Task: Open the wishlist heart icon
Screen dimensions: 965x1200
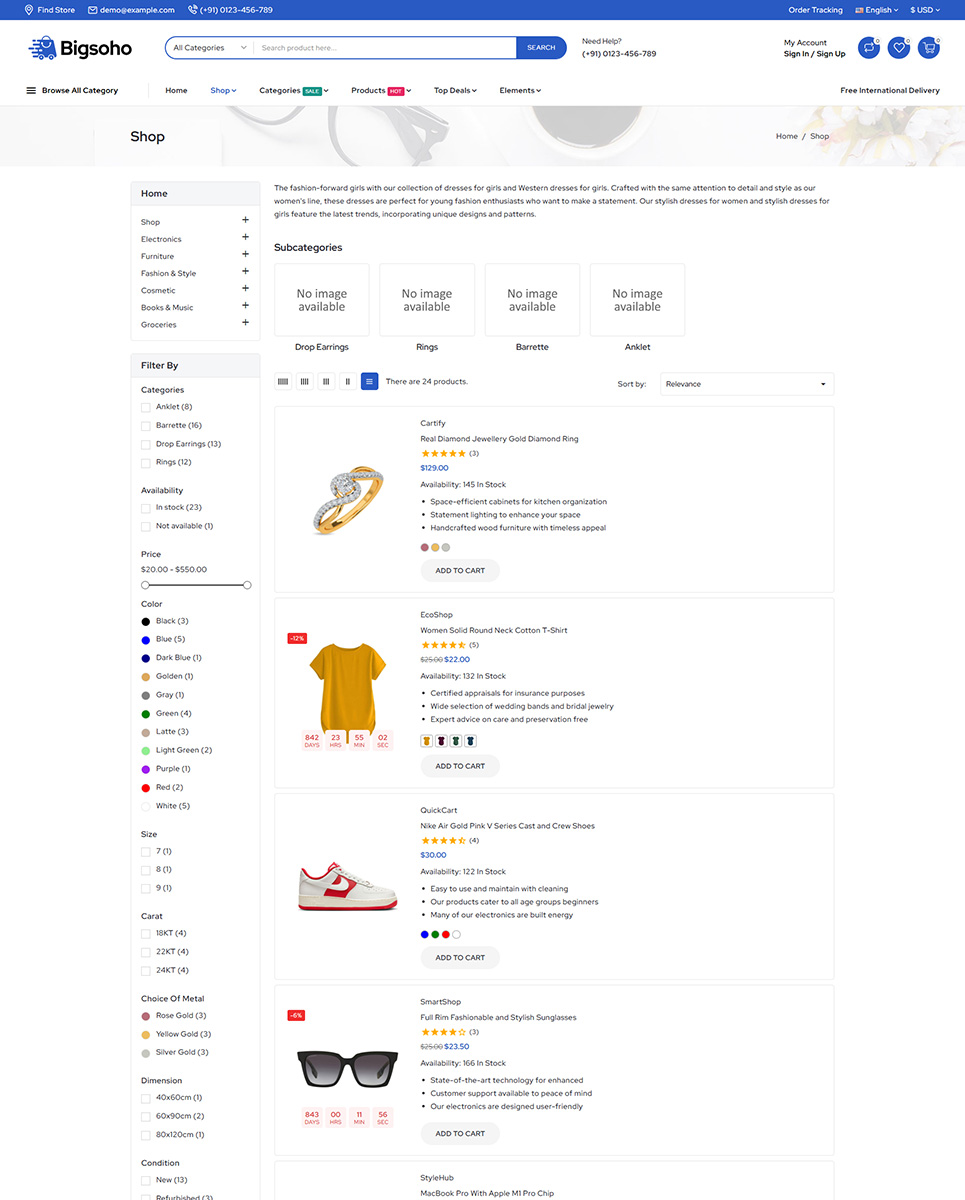Action: coord(899,47)
